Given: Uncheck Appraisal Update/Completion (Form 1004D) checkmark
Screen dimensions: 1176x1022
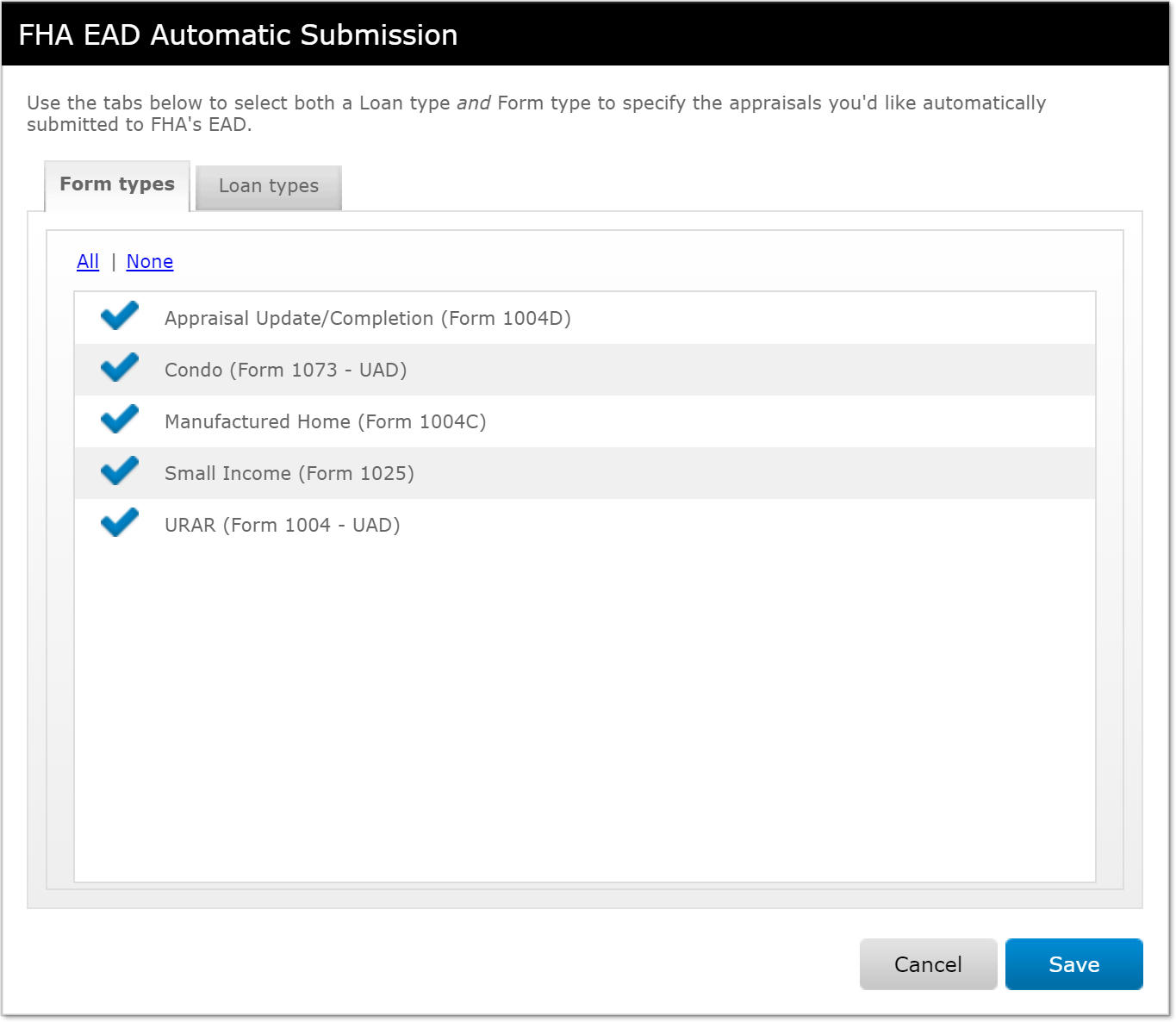Looking at the screenshot, I should (x=120, y=316).
